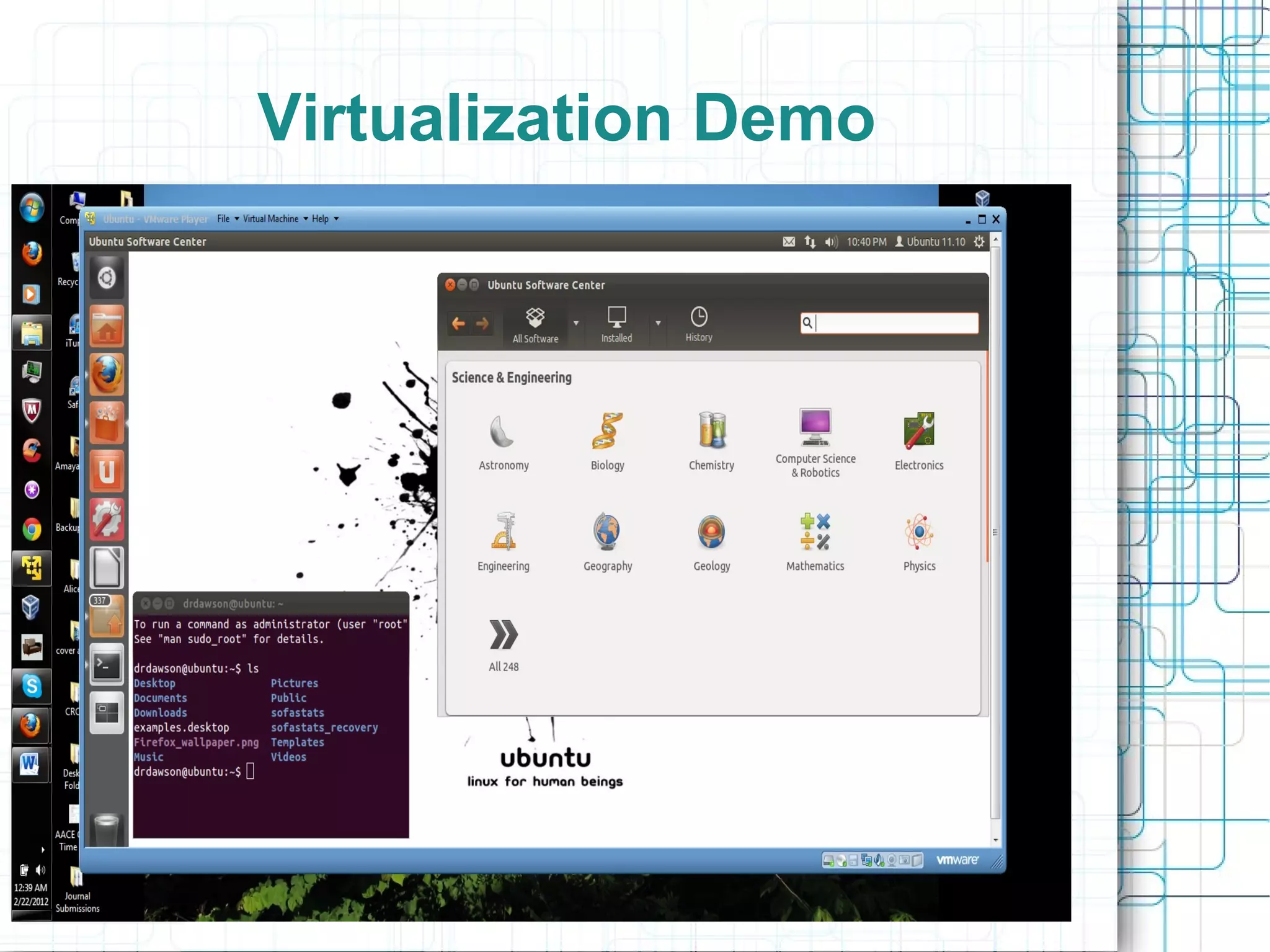Expand All Software dropdown arrow
Viewport: 1270px width, 952px height.
576,323
